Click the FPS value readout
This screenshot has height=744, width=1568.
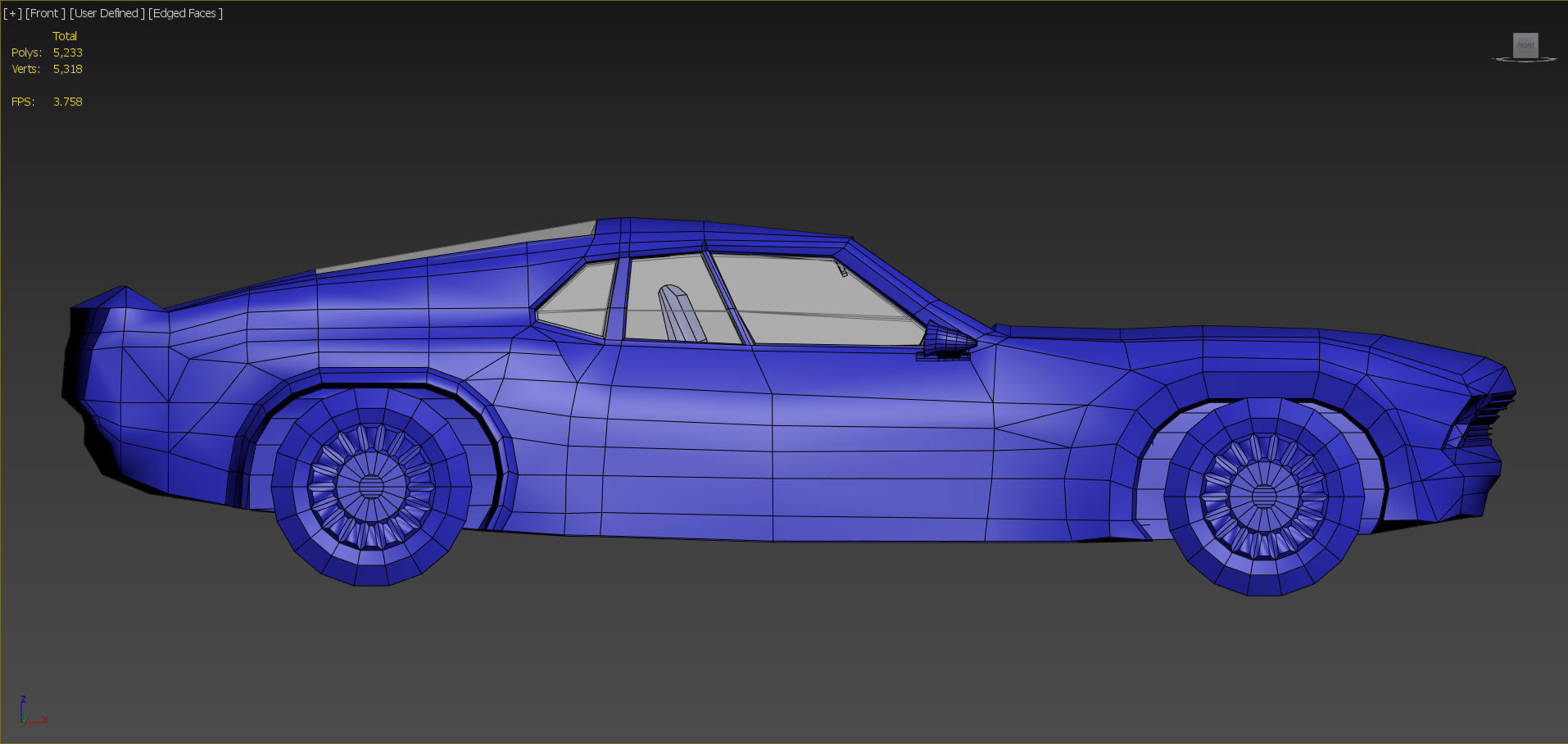click(67, 102)
